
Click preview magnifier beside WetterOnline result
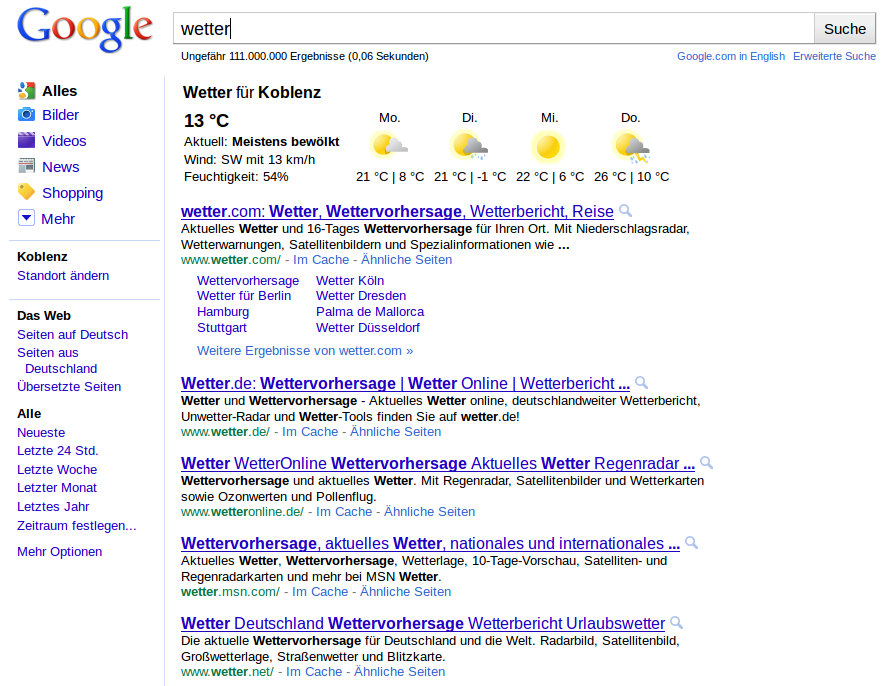(x=706, y=463)
